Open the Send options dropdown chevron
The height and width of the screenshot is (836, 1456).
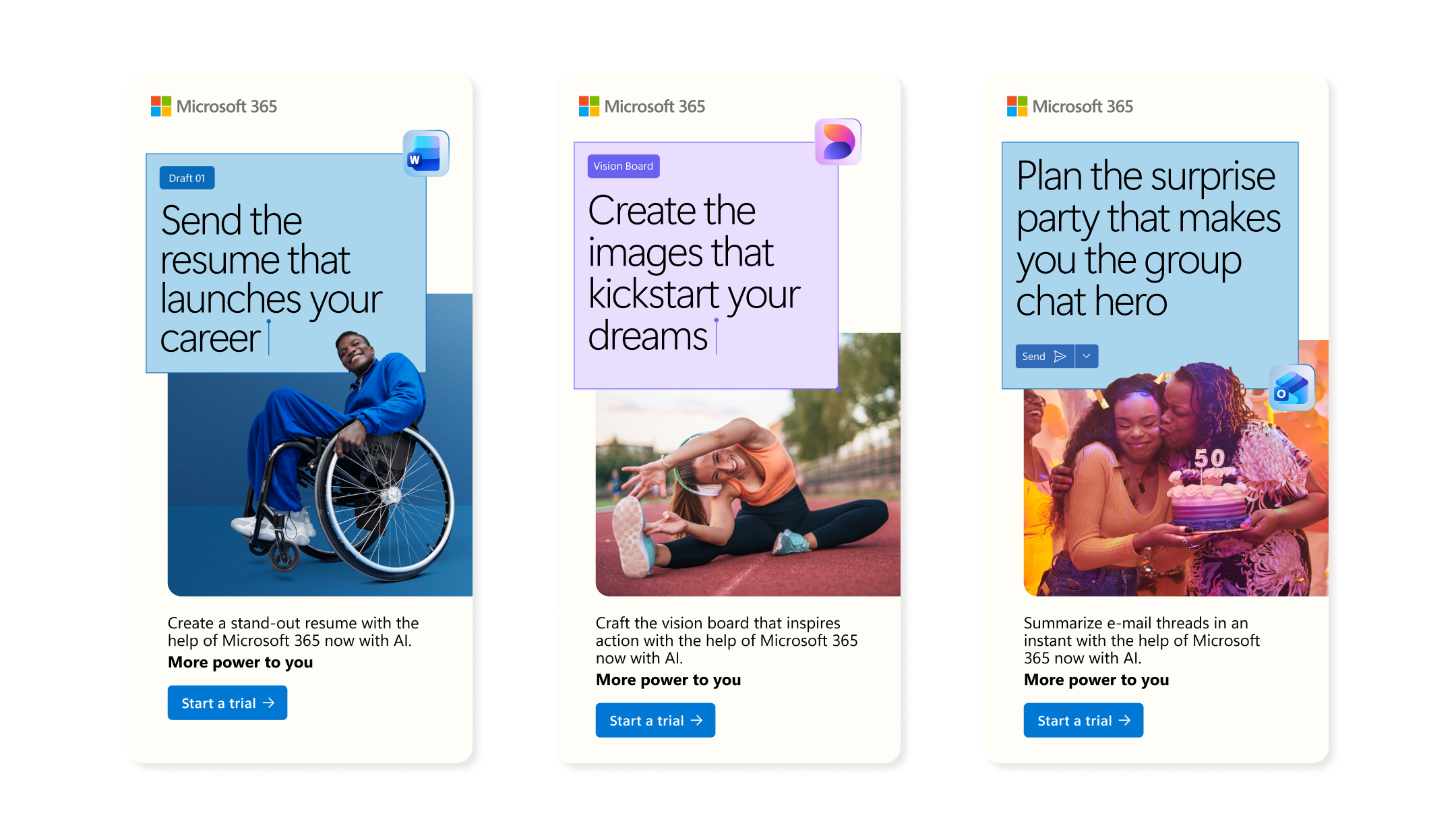[1087, 356]
